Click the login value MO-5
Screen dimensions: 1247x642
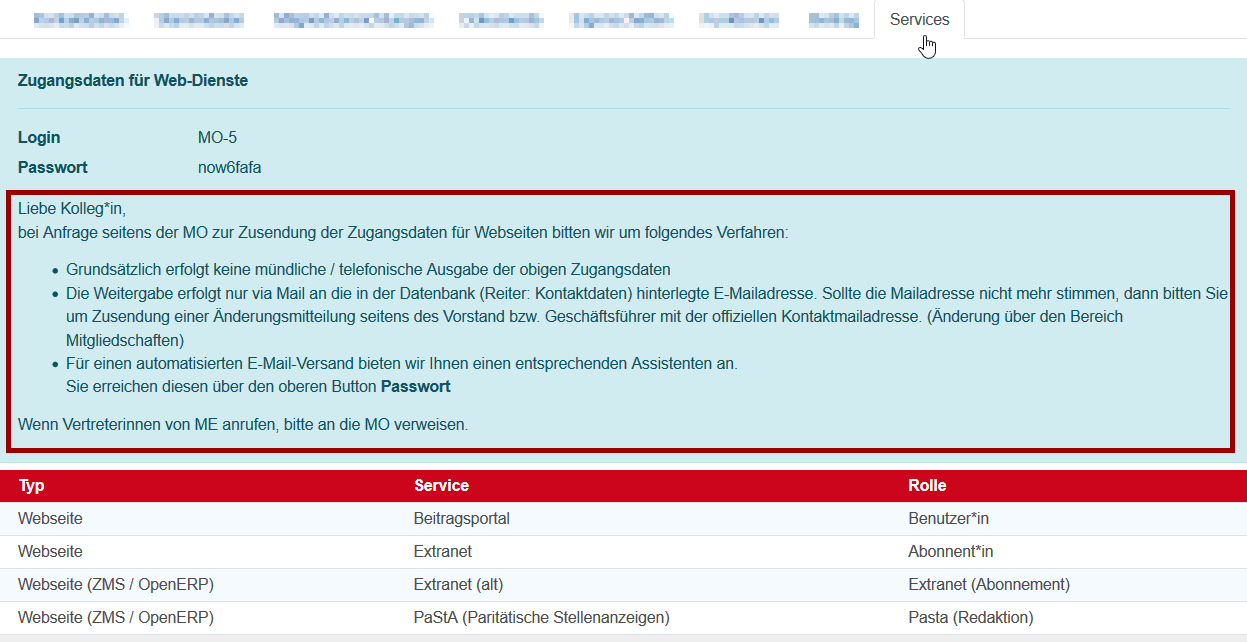pyautogui.click(x=217, y=138)
